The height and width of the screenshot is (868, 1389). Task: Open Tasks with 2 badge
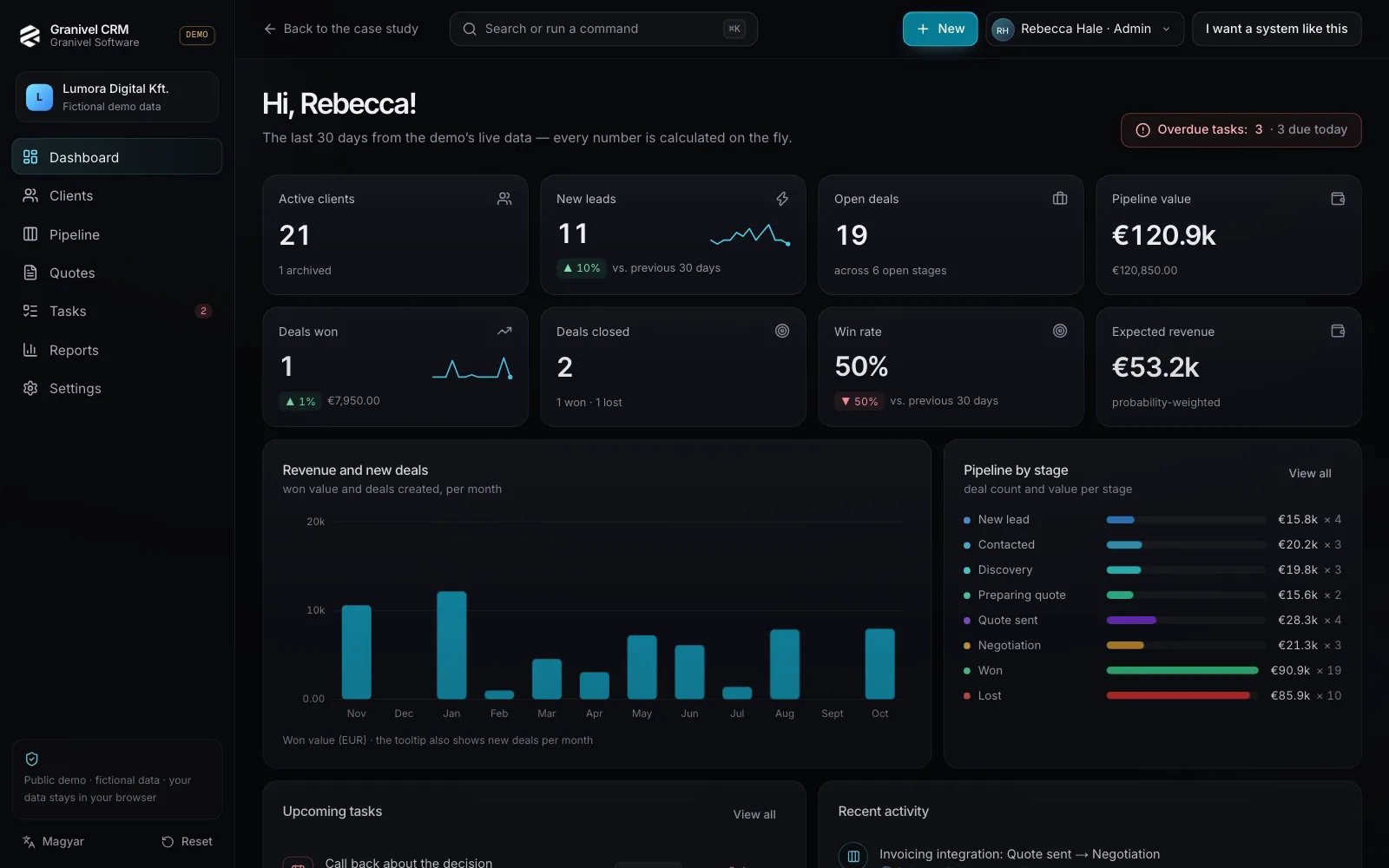(117, 311)
